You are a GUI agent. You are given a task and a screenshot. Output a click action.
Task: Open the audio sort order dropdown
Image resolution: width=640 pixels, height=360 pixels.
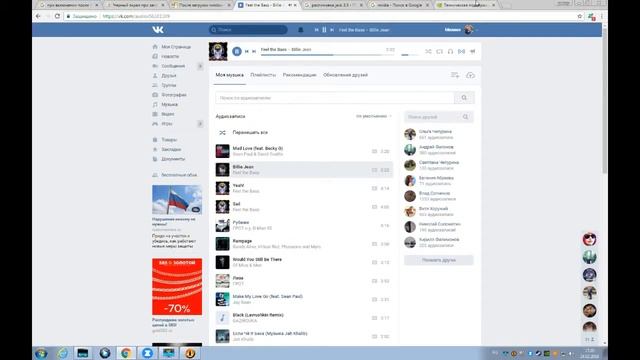(373, 116)
